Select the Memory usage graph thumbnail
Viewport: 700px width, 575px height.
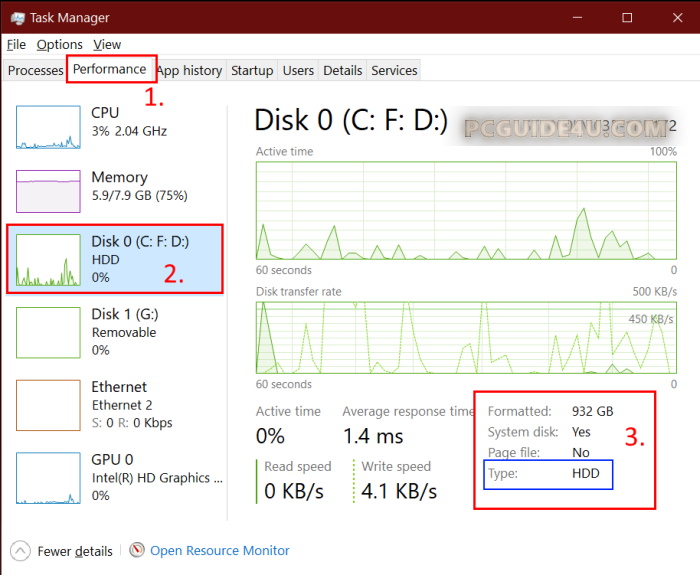48,190
